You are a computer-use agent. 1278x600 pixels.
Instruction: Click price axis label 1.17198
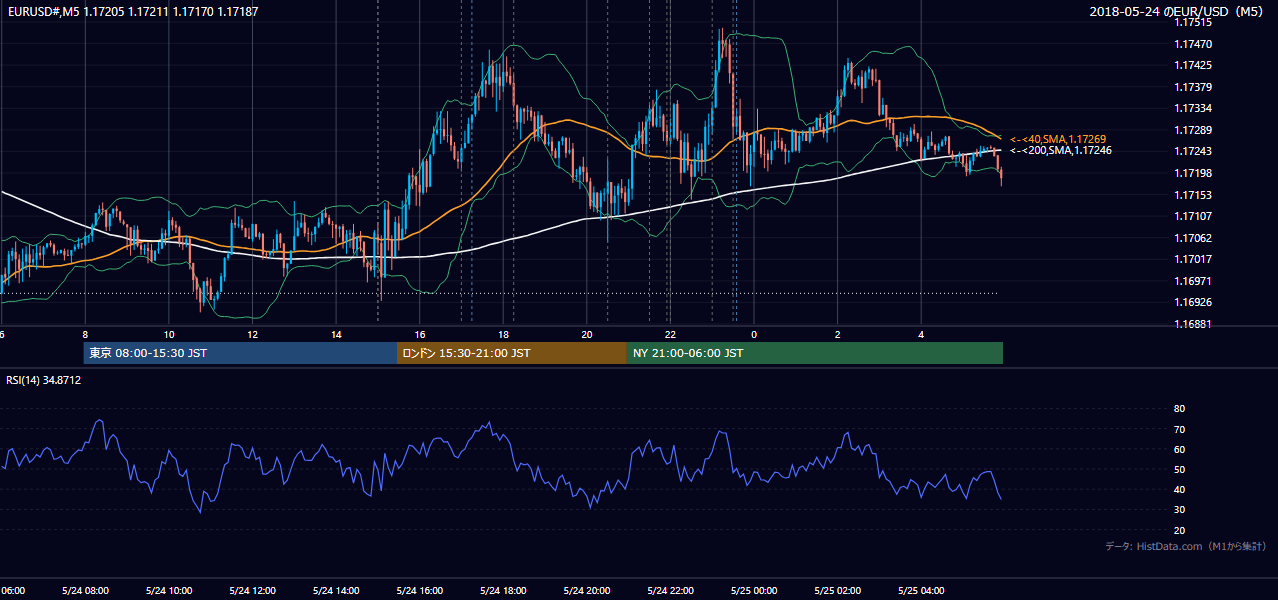(1193, 173)
